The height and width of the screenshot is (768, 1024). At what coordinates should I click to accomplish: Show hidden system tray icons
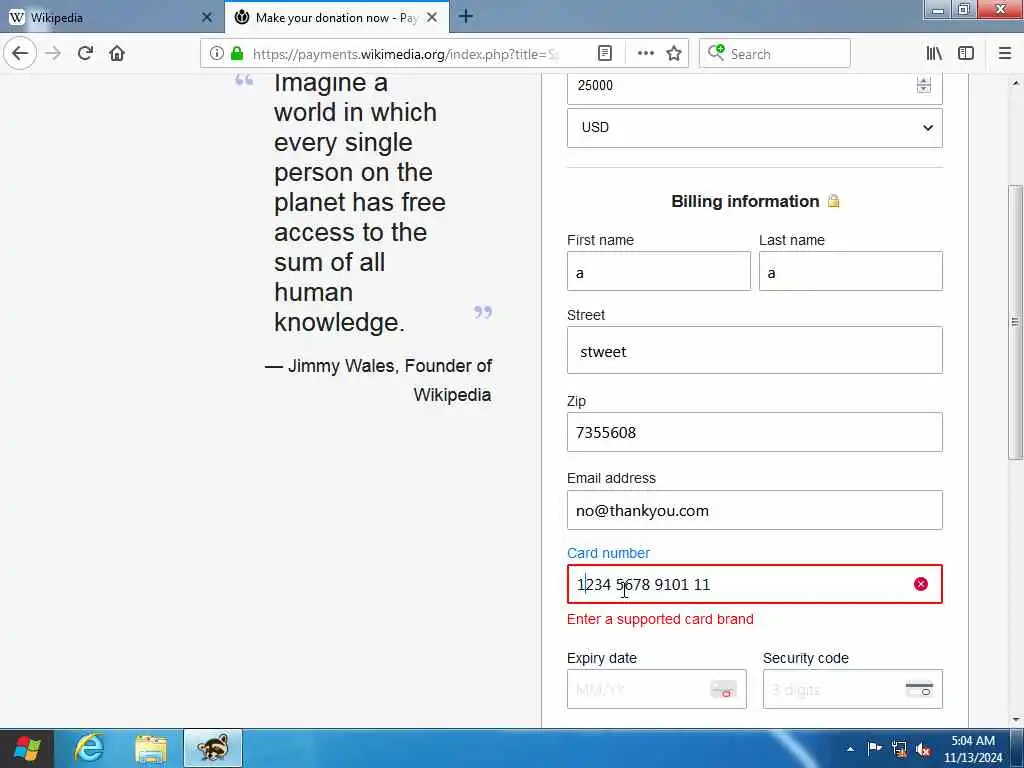(850, 749)
